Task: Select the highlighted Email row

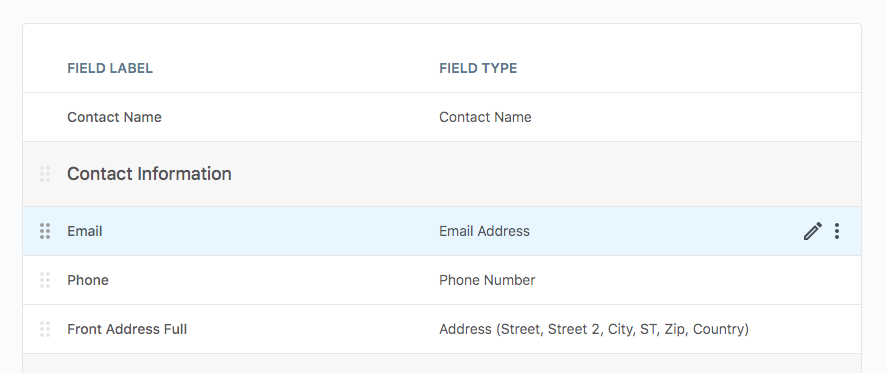Action: point(442,231)
